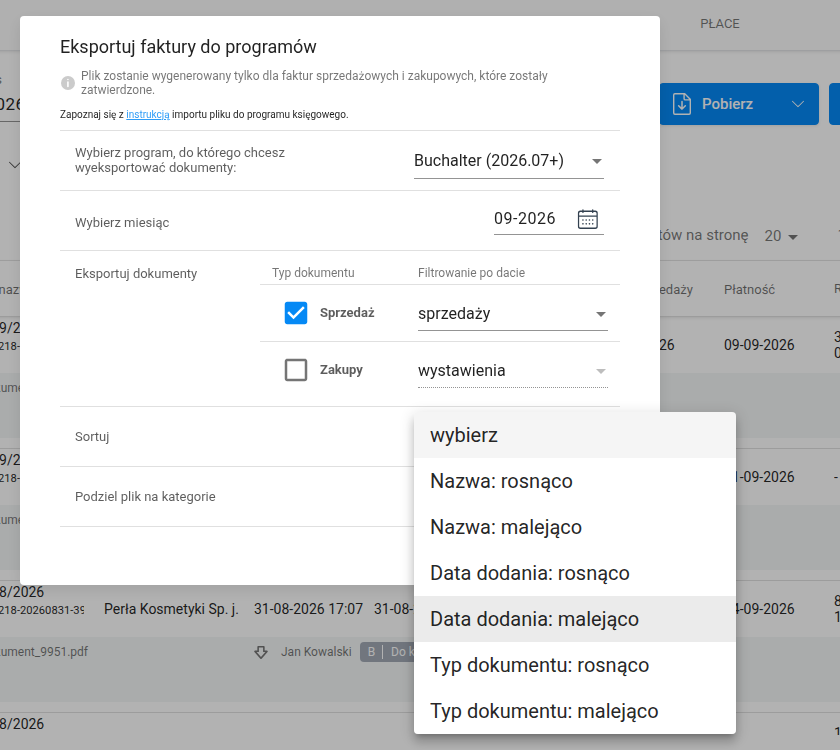The width and height of the screenshot is (840, 750).
Task: Pick Typ dokumentu: malejąco option
Action: point(575,711)
